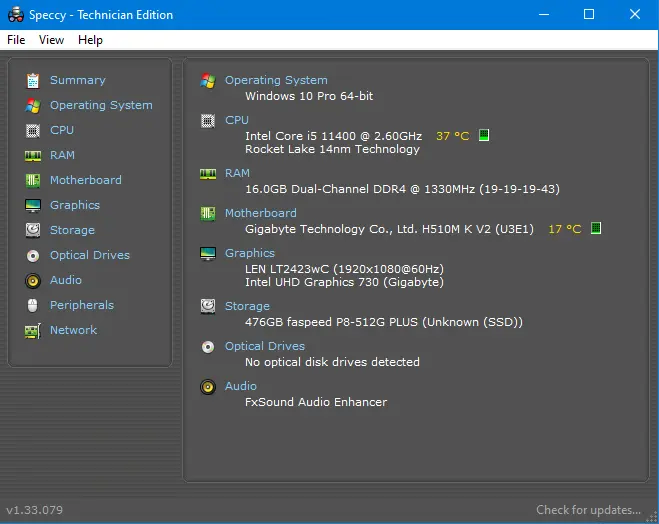Open the Help menu
659x524 pixels.
point(90,40)
